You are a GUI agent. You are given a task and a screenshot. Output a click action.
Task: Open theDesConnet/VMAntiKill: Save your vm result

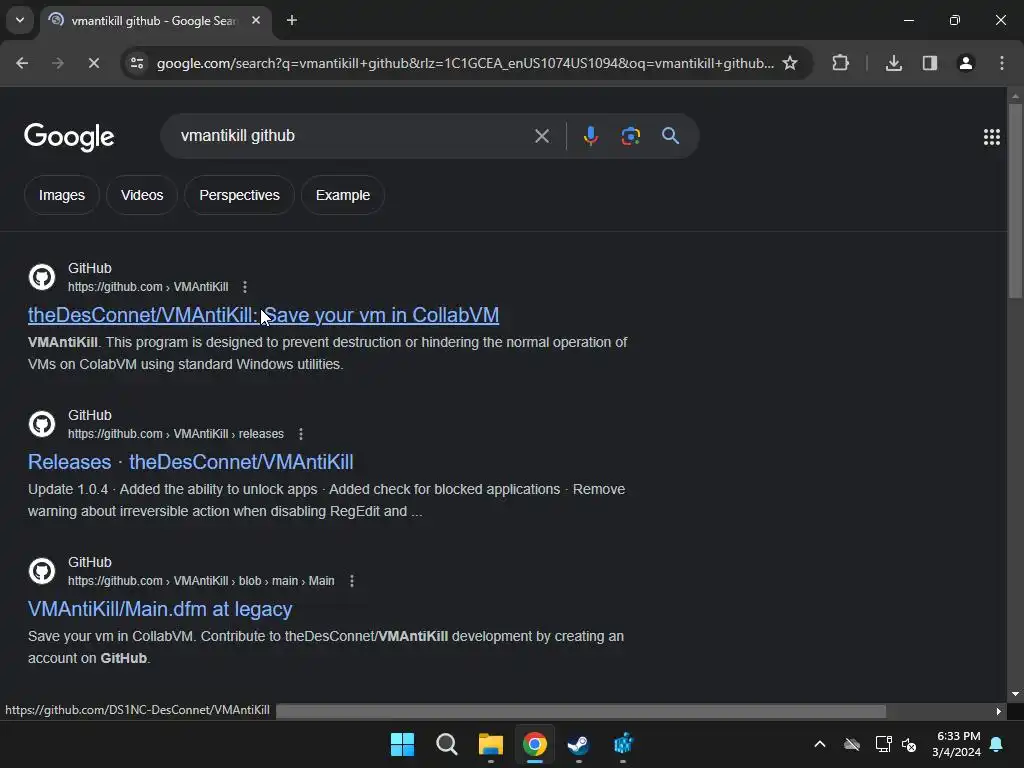263,315
